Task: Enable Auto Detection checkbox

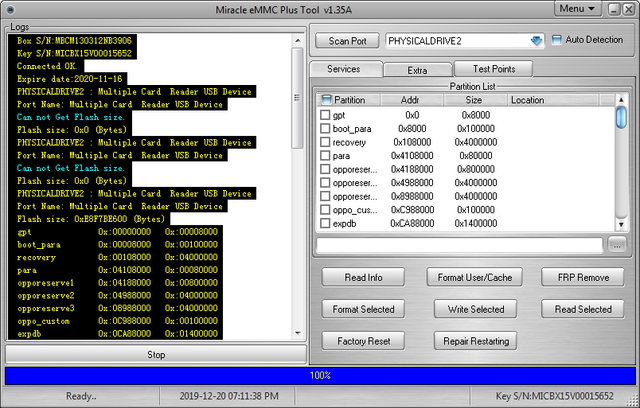Action: tap(556, 40)
